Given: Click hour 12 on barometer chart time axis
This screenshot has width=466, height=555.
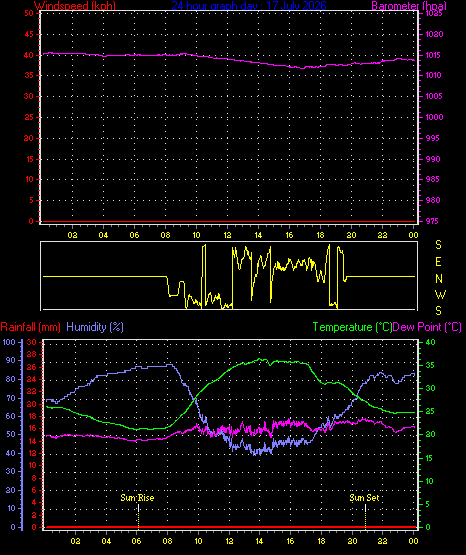Looking at the screenshot, I should tap(227, 235).
